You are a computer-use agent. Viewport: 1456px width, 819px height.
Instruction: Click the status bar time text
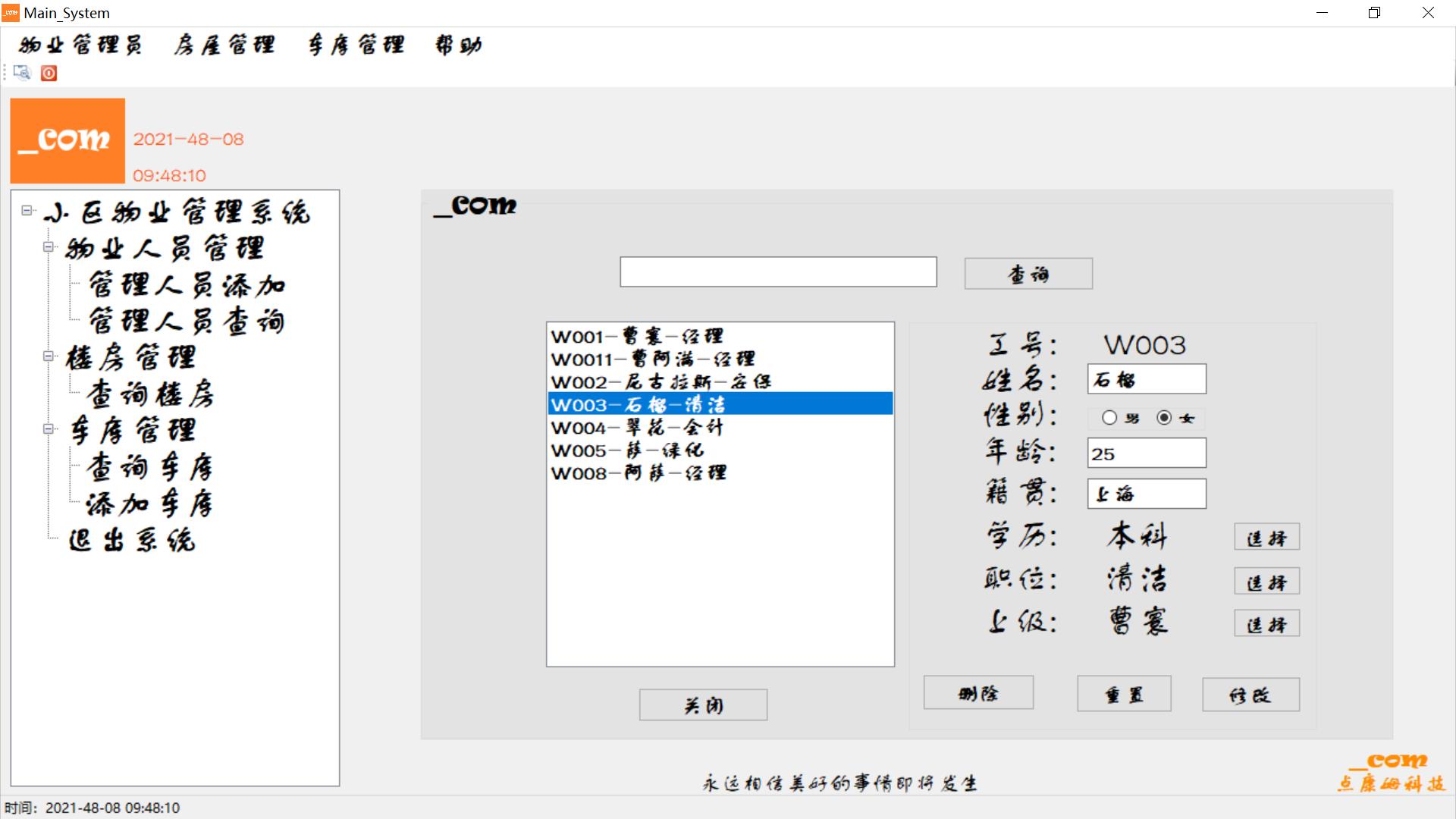[x=93, y=808]
